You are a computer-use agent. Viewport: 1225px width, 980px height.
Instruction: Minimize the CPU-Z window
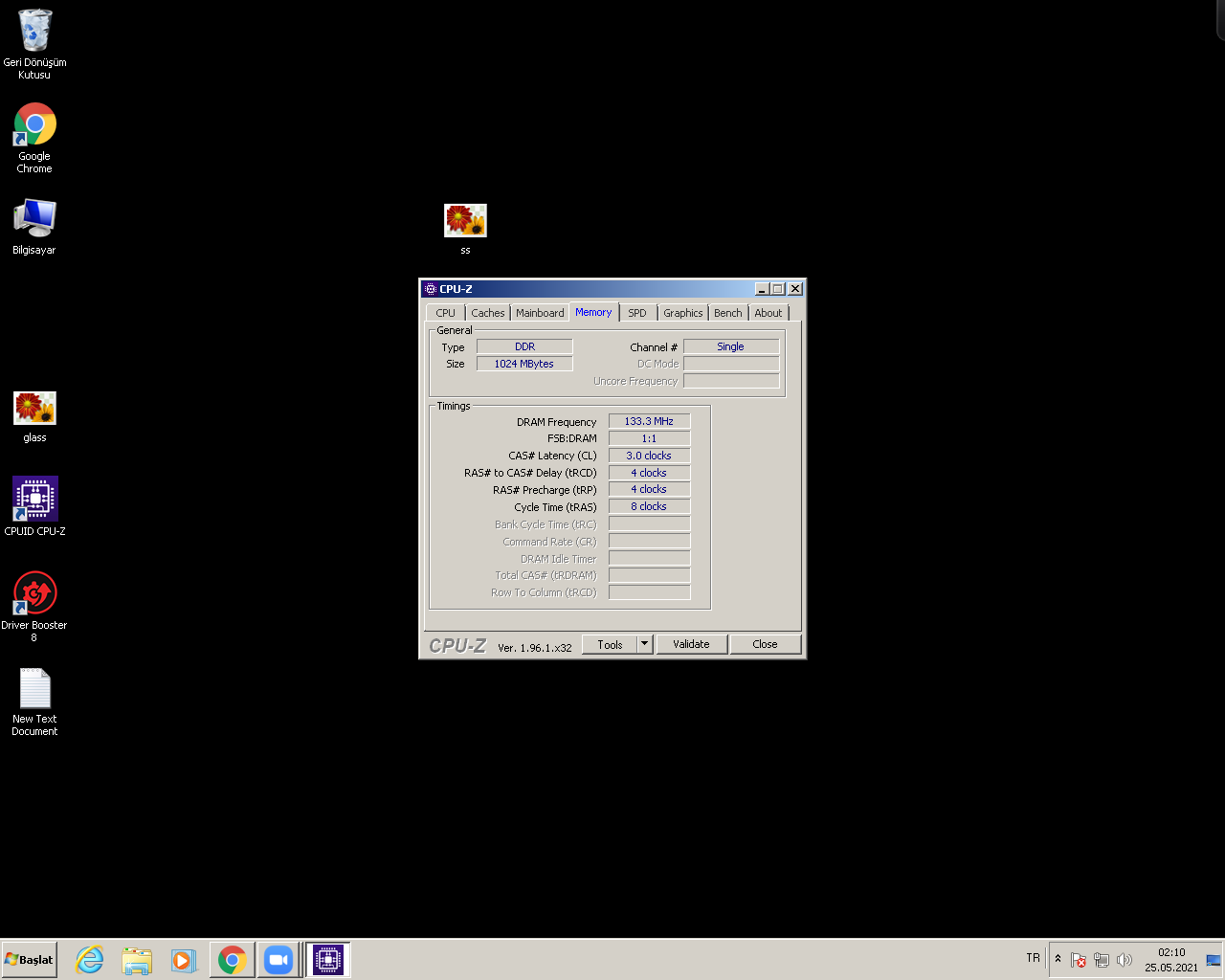[762, 289]
